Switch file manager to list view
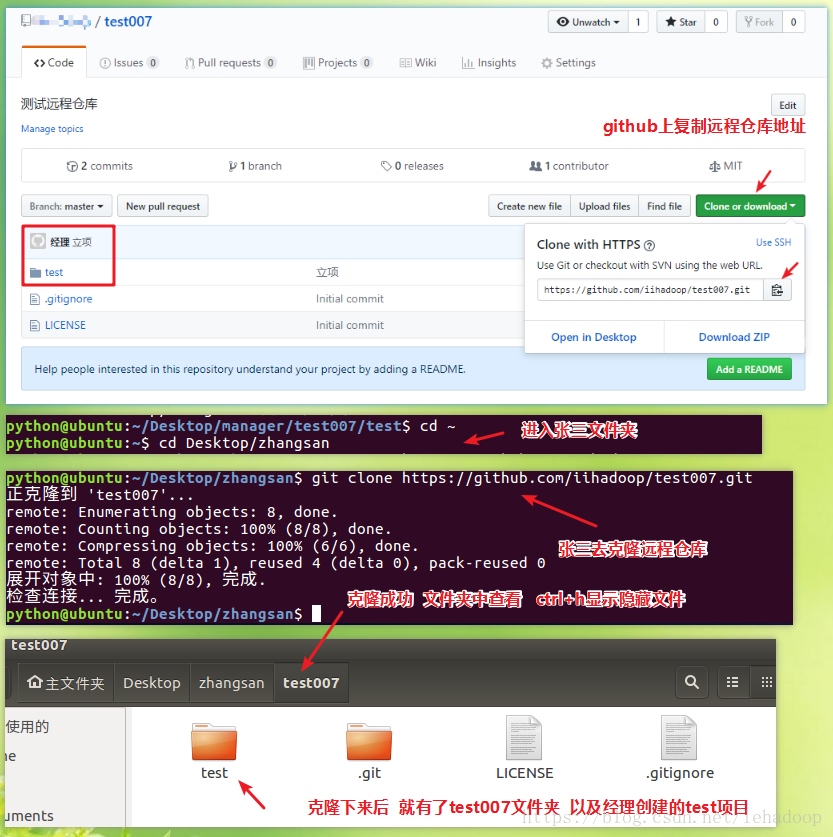The image size is (833, 837). (732, 682)
